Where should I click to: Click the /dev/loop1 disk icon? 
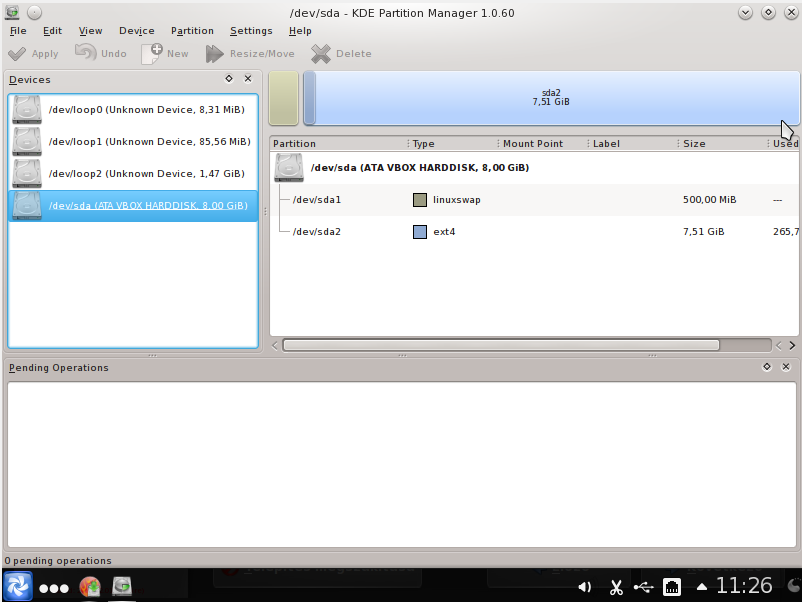[x=27, y=142]
